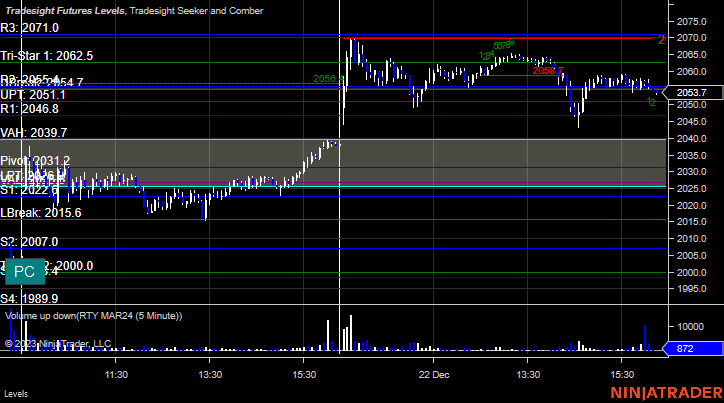Click the 2075.0 price axis label
The image size is (724, 403).
click(x=692, y=22)
